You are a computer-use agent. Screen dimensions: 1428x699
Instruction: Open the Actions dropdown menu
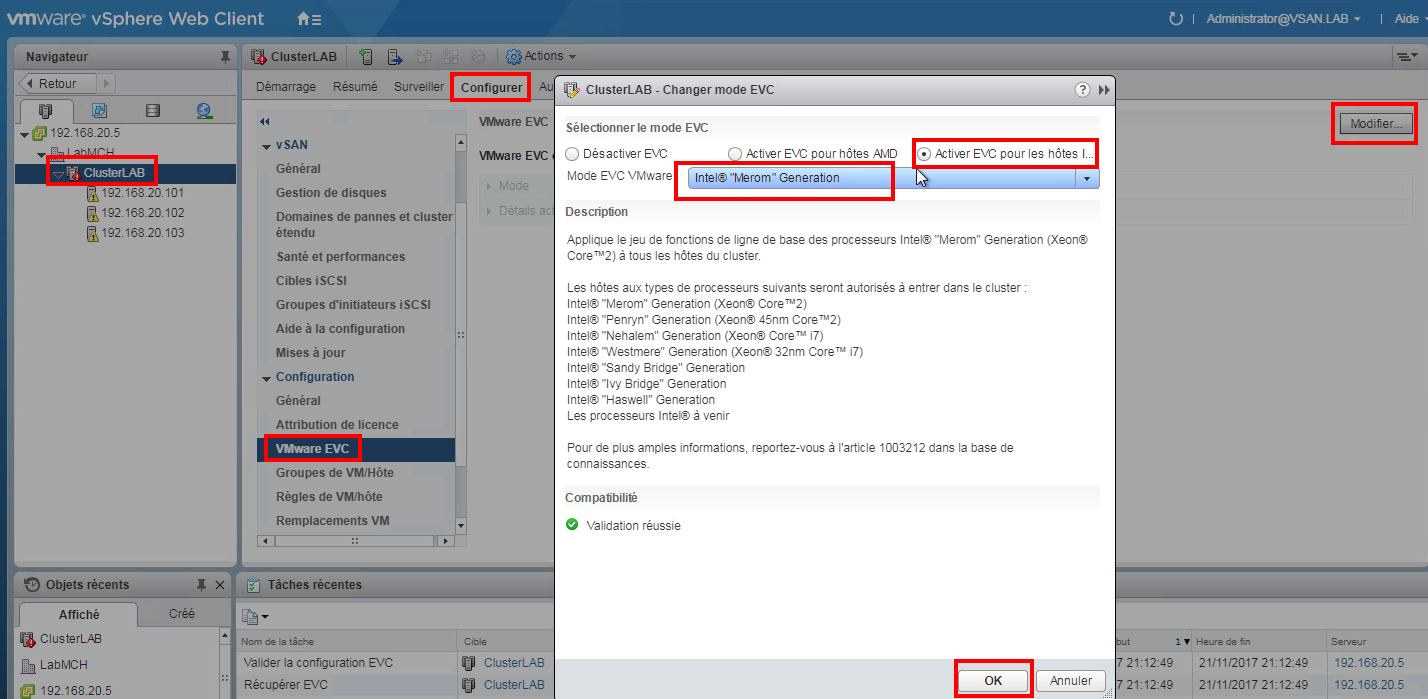click(540, 56)
